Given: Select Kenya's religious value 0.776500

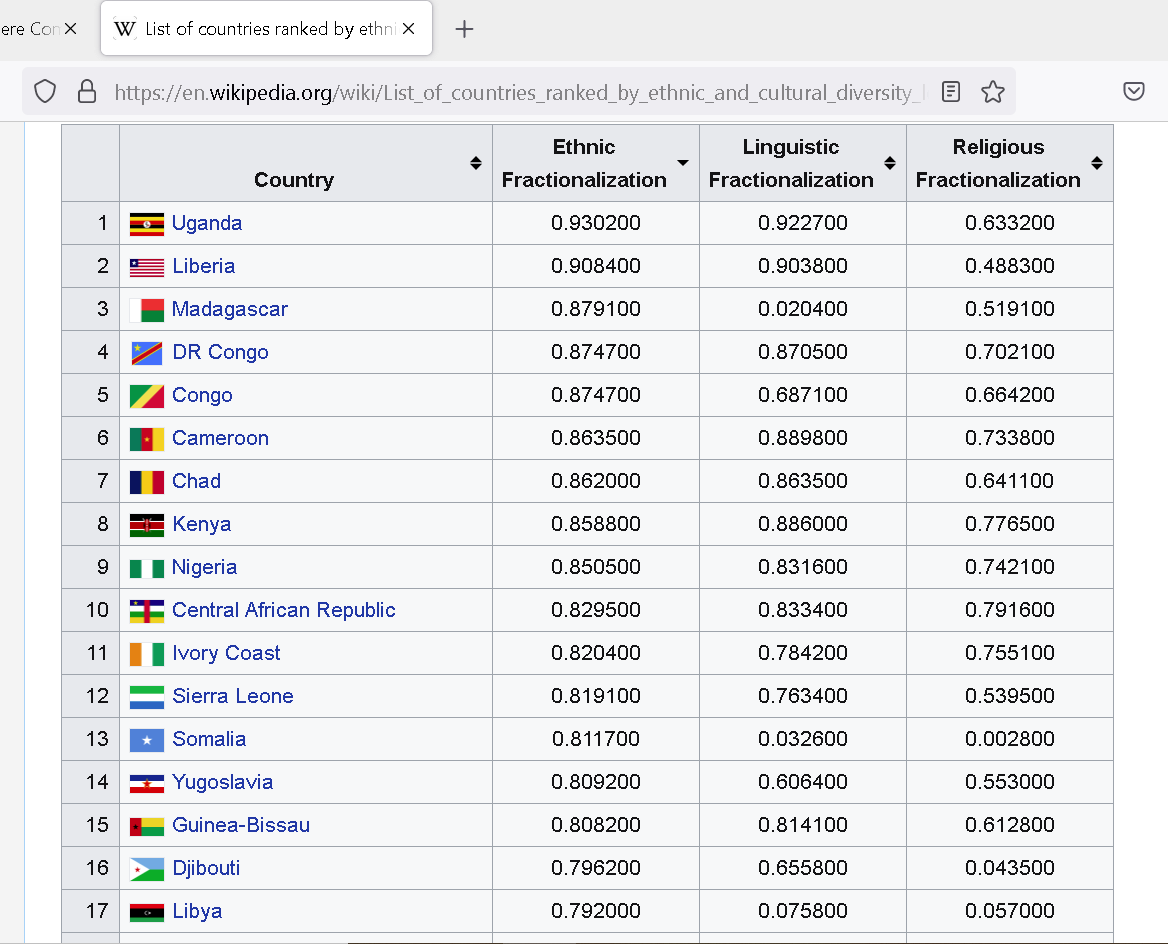Looking at the screenshot, I should pos(1010,525).
